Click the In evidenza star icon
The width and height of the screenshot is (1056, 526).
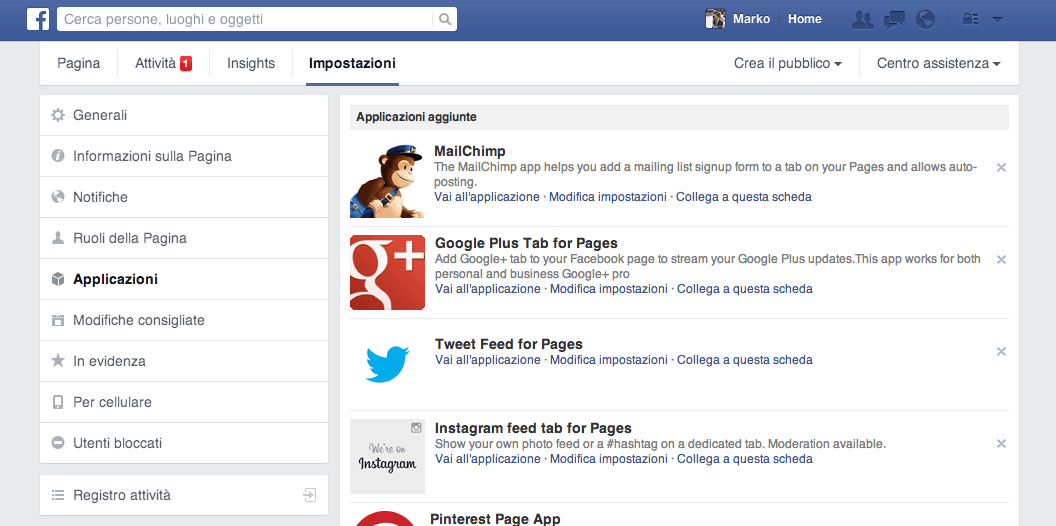(58, 361)
